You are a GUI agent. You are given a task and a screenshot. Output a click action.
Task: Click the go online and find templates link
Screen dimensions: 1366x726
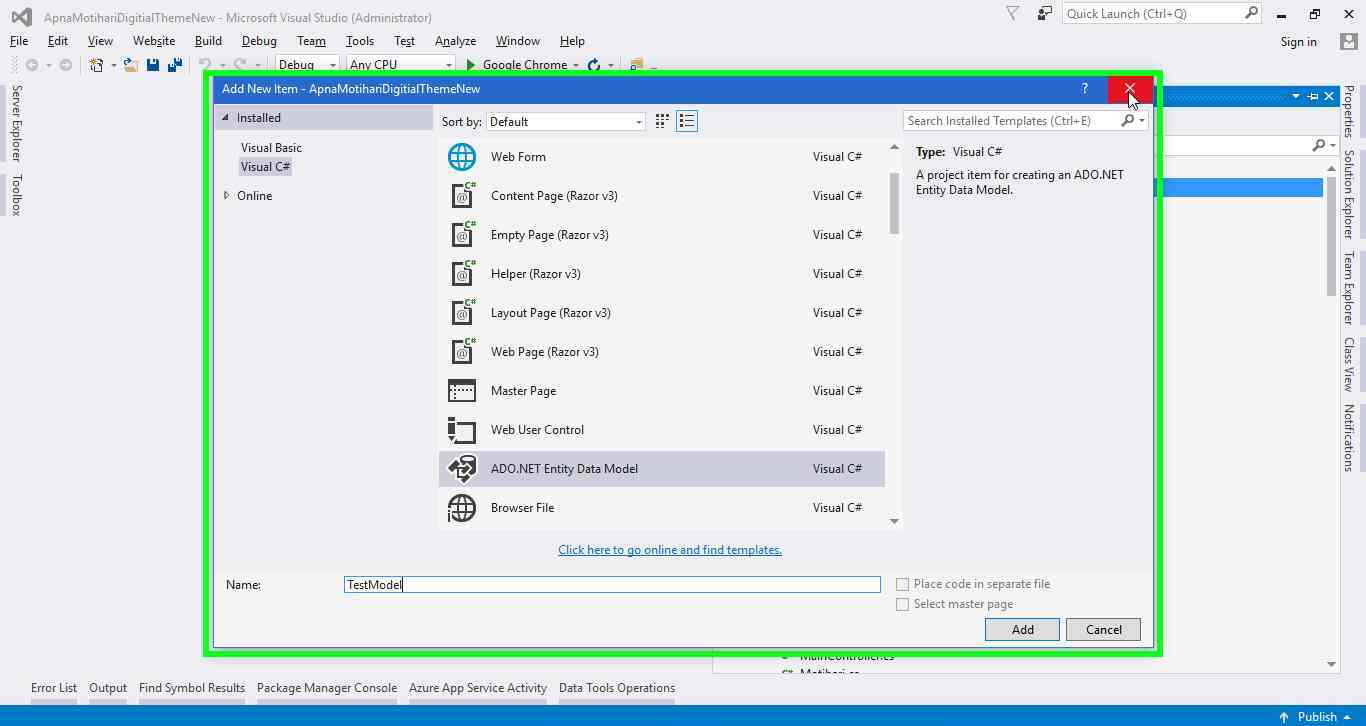point(670,550)
